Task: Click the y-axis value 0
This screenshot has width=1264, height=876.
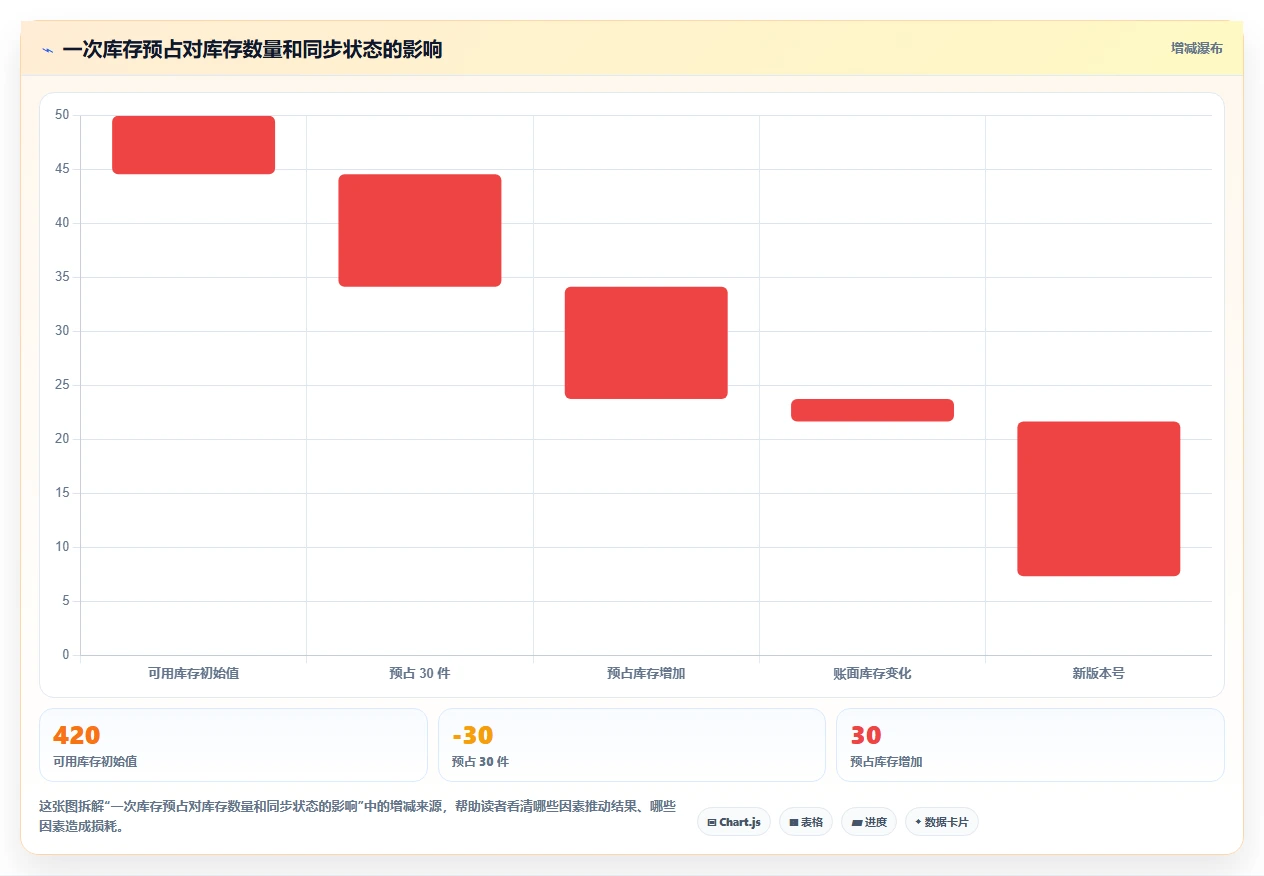Action: [66, 655]
